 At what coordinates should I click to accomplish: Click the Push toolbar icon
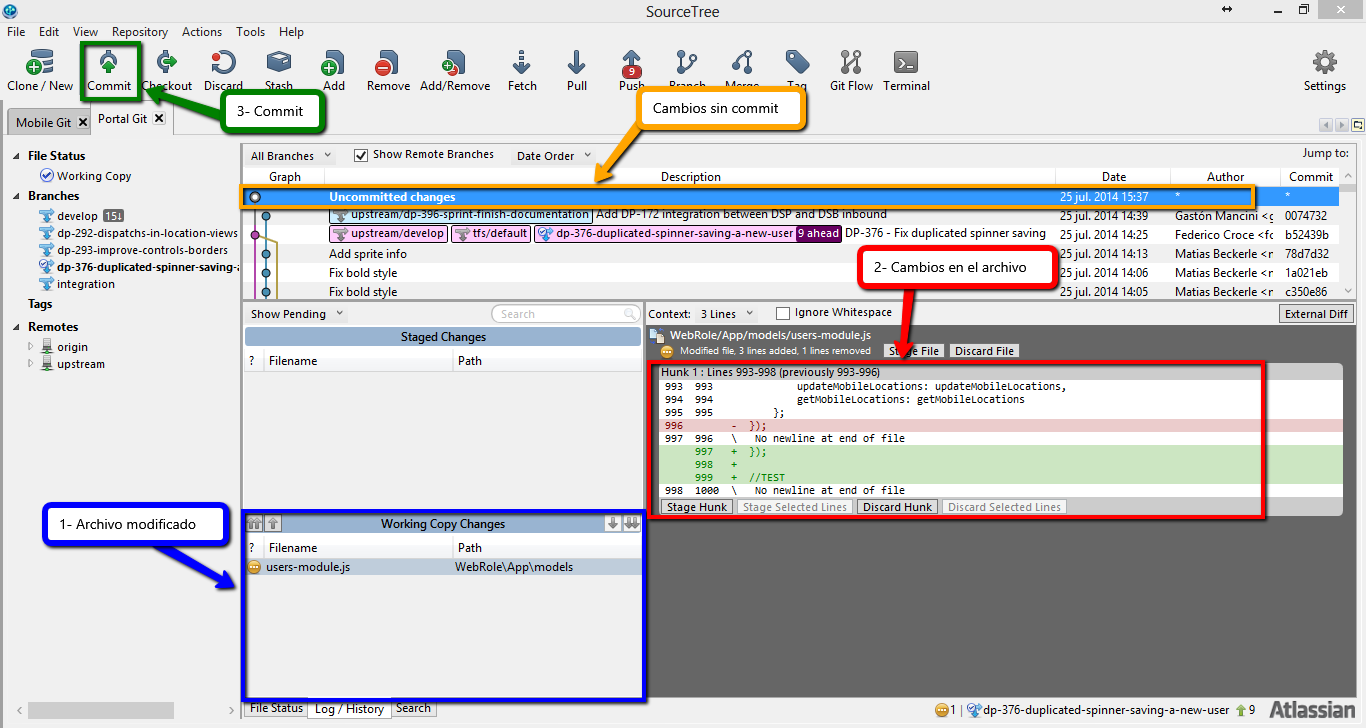coord(631,70)
